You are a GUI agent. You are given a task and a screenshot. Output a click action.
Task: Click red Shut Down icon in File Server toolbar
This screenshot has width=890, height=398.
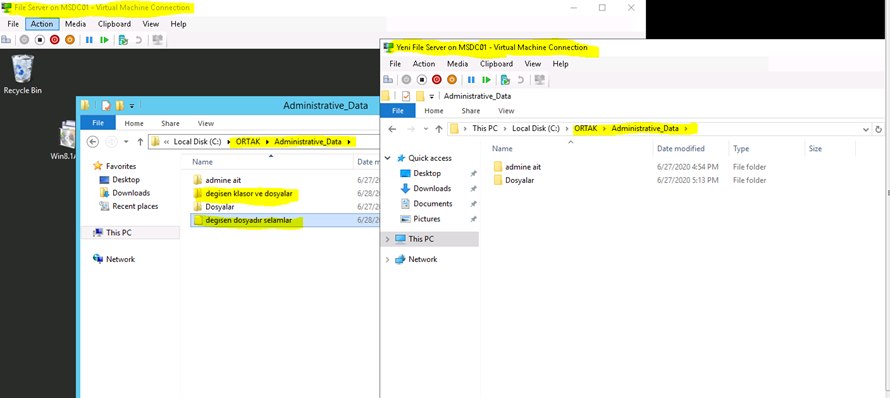(x=54, y=40)
